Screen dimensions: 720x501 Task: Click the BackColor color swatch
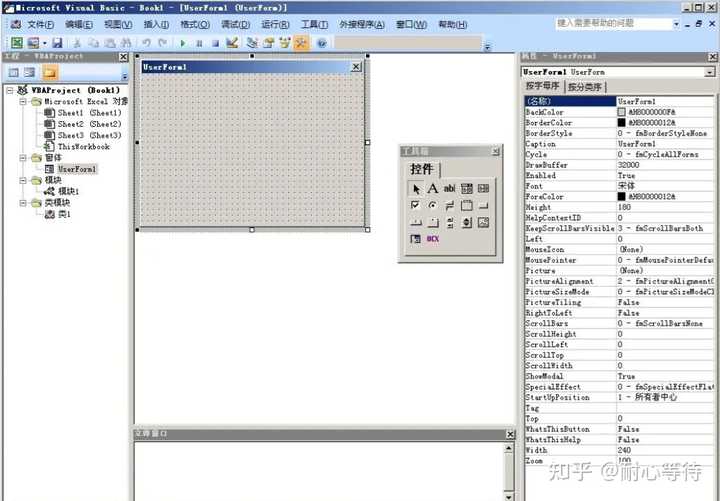coord(621,112)
